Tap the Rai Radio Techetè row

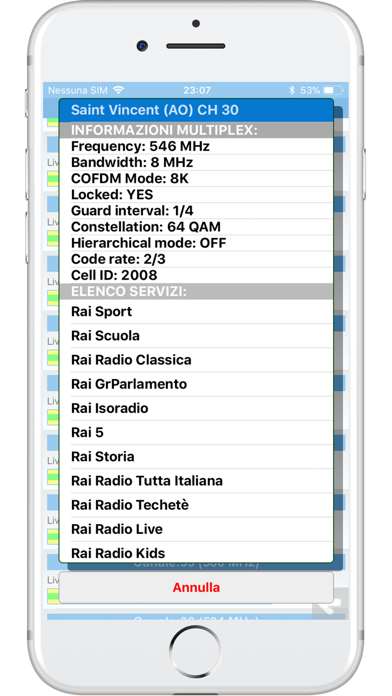196,505
